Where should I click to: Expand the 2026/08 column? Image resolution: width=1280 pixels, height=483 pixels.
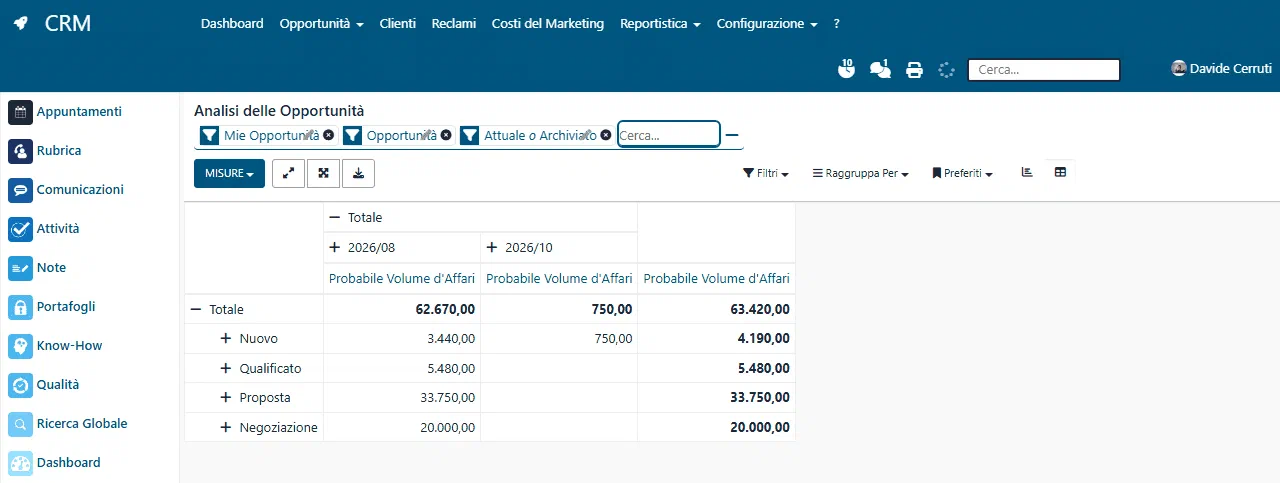pyautogui.click(x=336, y=247)
